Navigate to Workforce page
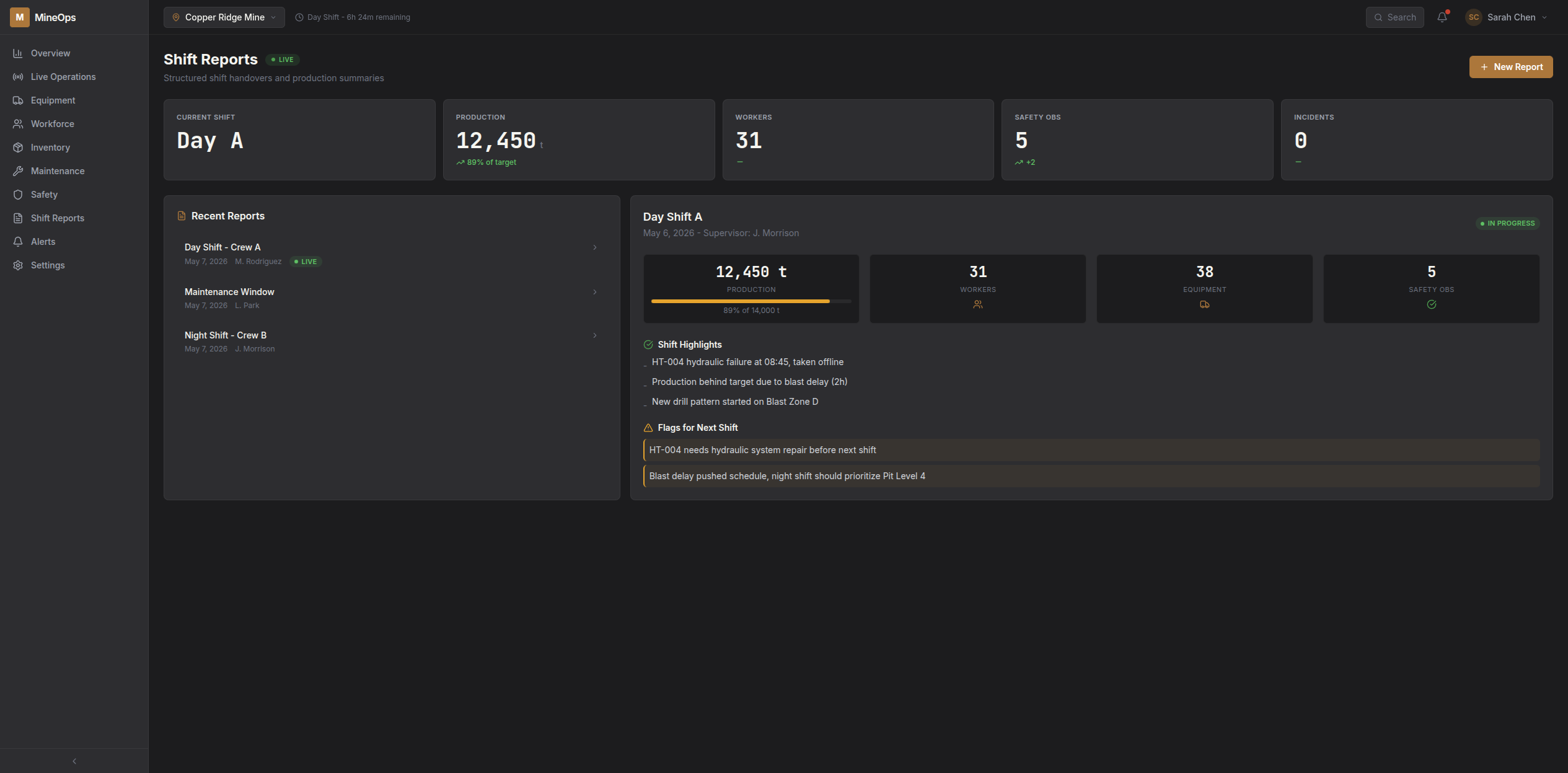This screenshot has height=773, width=1568. 74,124
